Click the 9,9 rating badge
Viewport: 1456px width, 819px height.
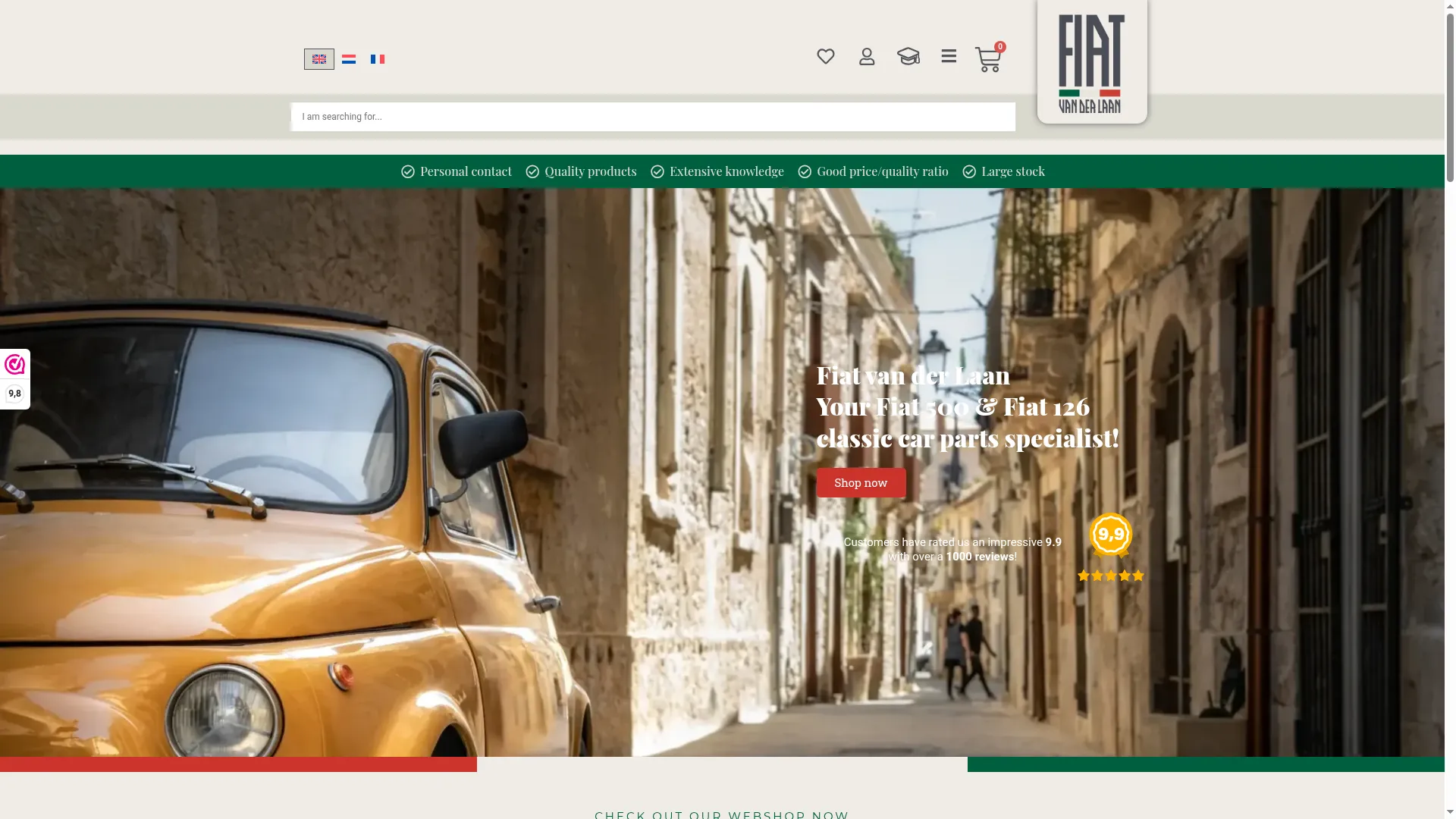pyautogui.click(x=1111, y=535)
